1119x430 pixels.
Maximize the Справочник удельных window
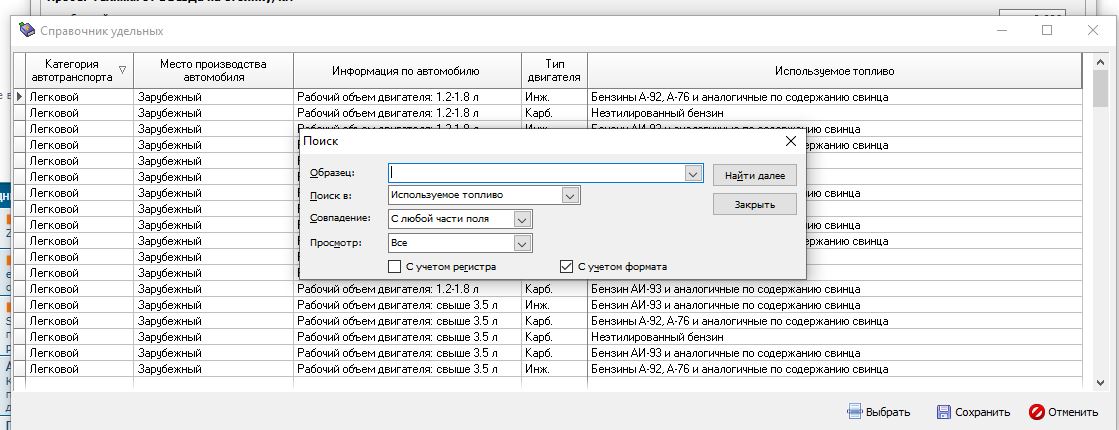pos(1047,31)
